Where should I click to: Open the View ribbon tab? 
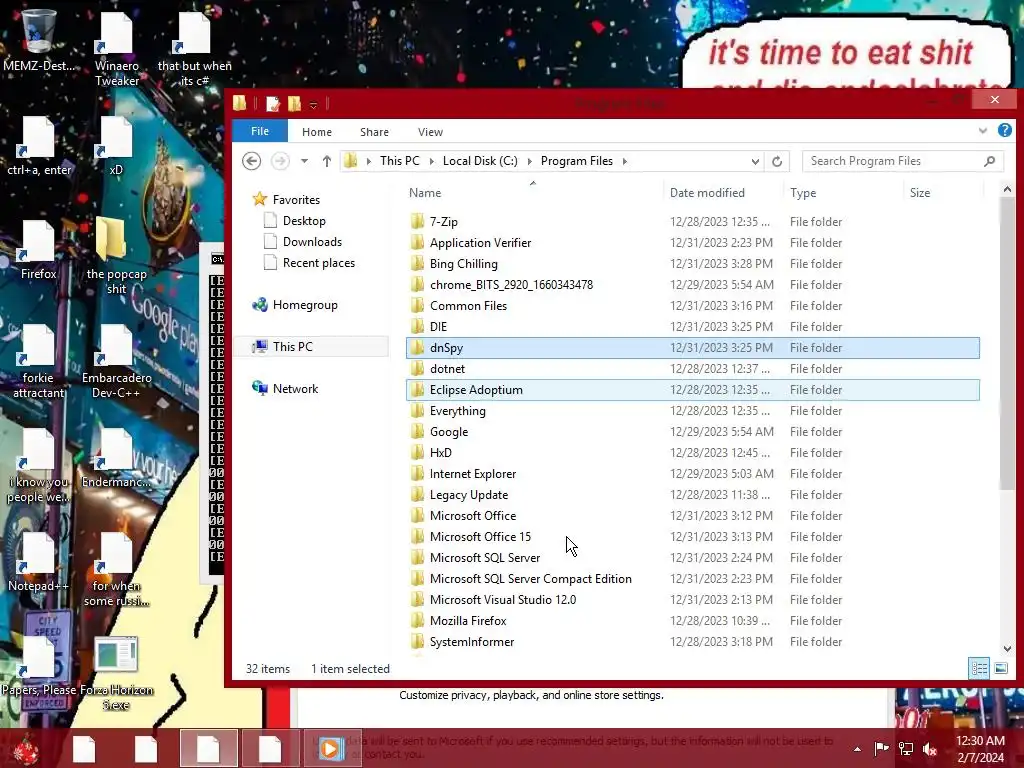[x=430, y=132]
